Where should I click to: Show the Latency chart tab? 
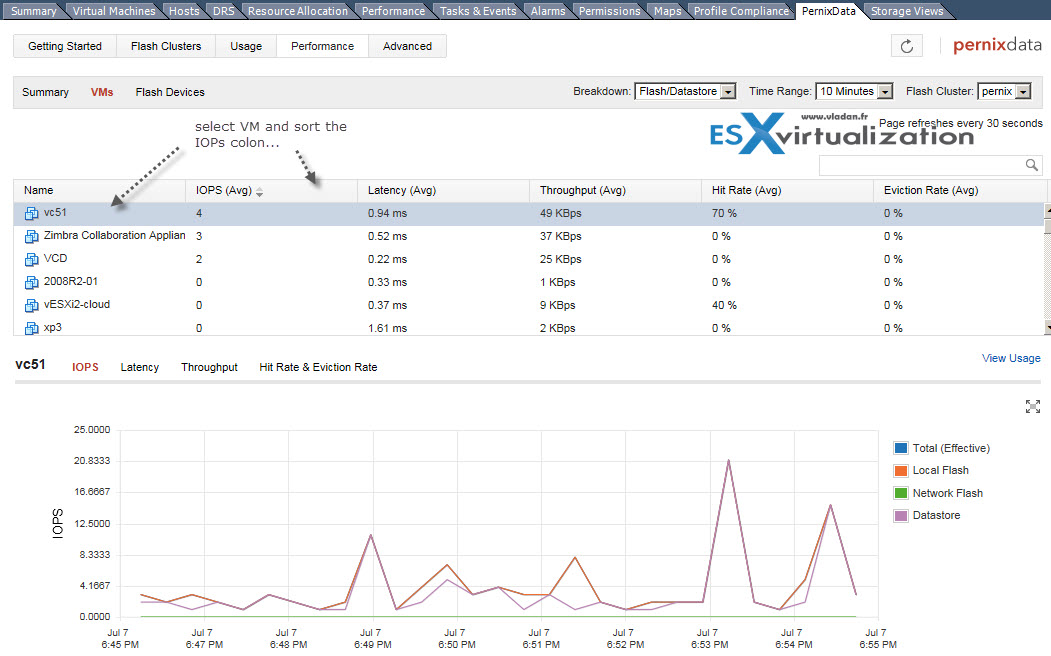tap(139, 367)
